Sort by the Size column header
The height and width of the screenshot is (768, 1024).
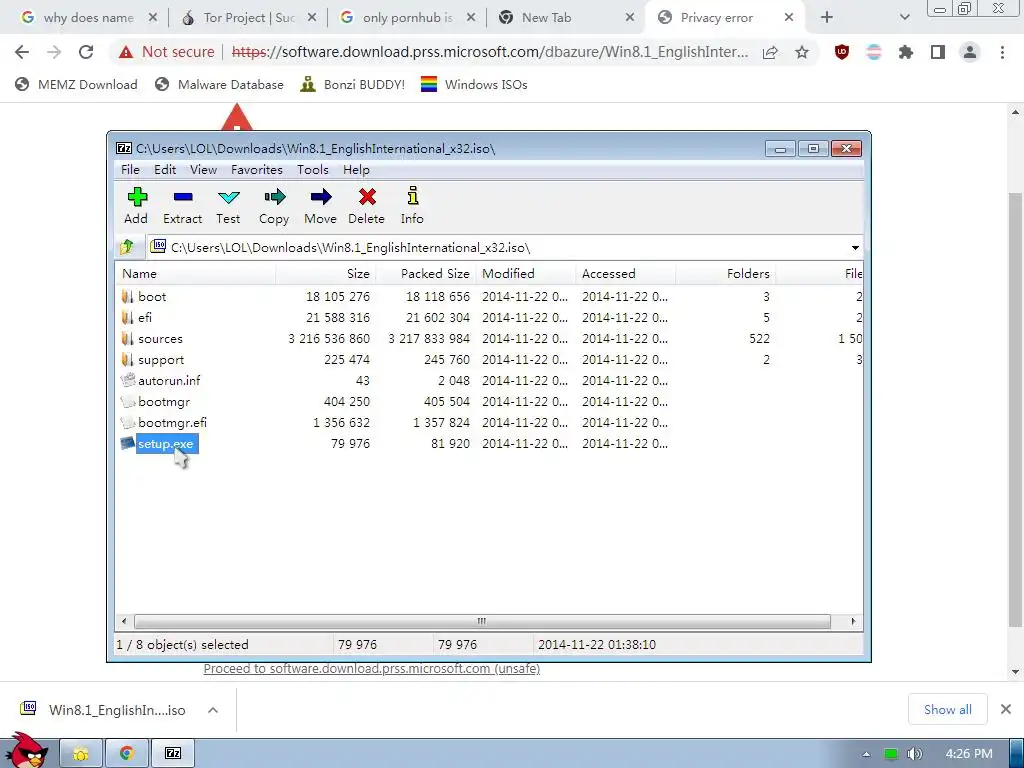tap(325, 274)
